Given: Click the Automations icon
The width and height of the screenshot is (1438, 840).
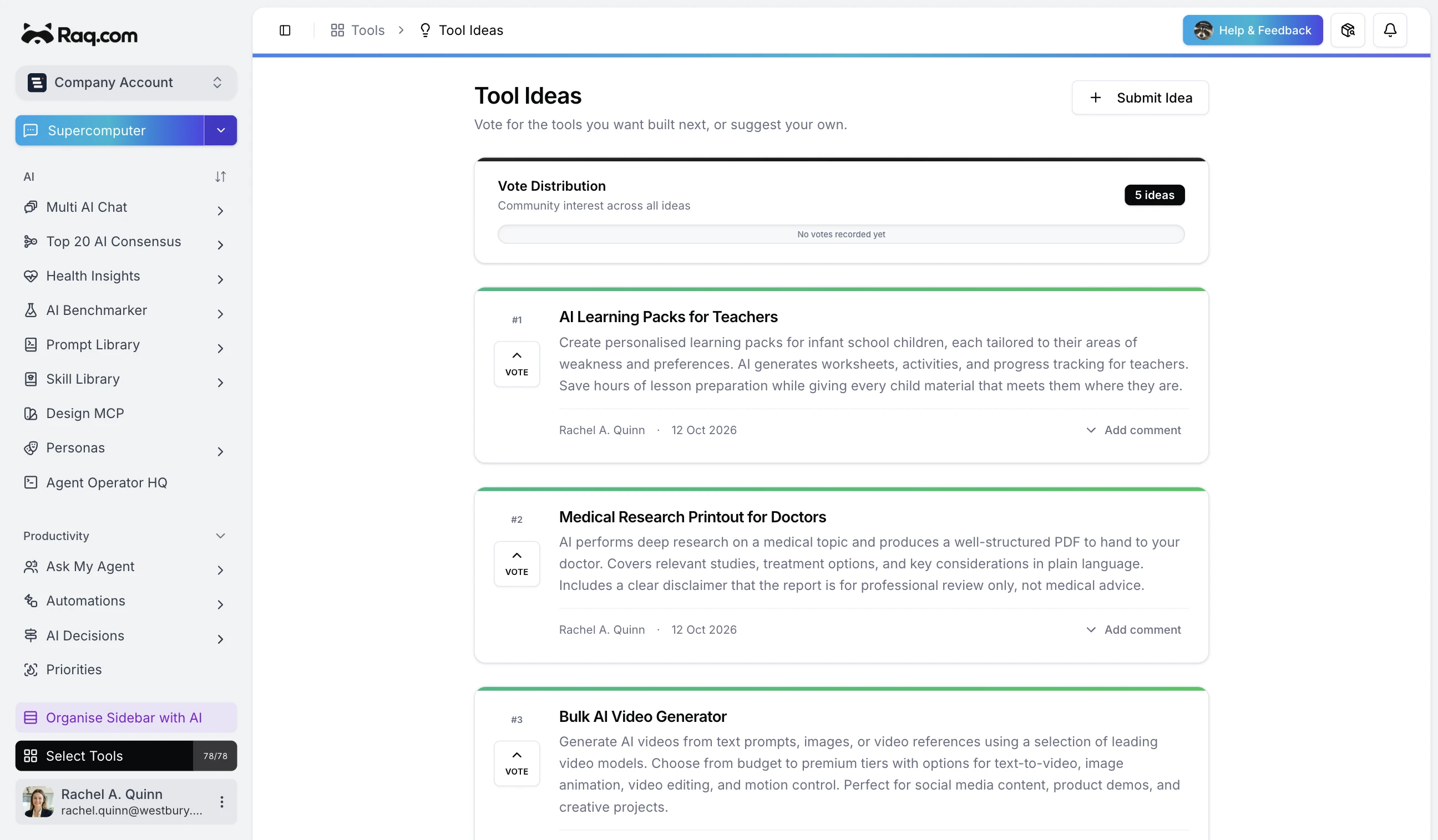Looking at the screenshot, I should tap(31, 600).
